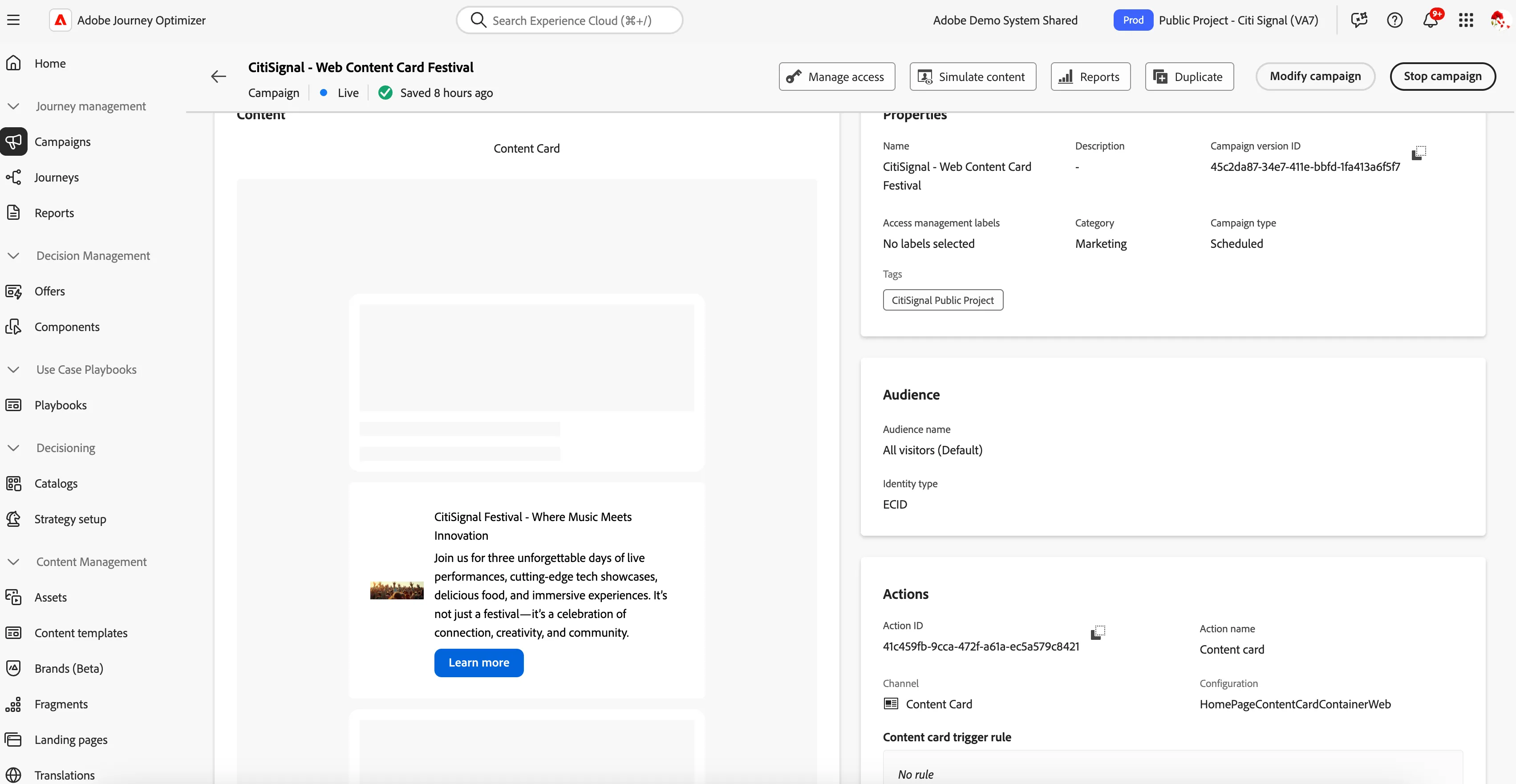
Task: Duplicate this campaign
Action: tap(1189, 77)
